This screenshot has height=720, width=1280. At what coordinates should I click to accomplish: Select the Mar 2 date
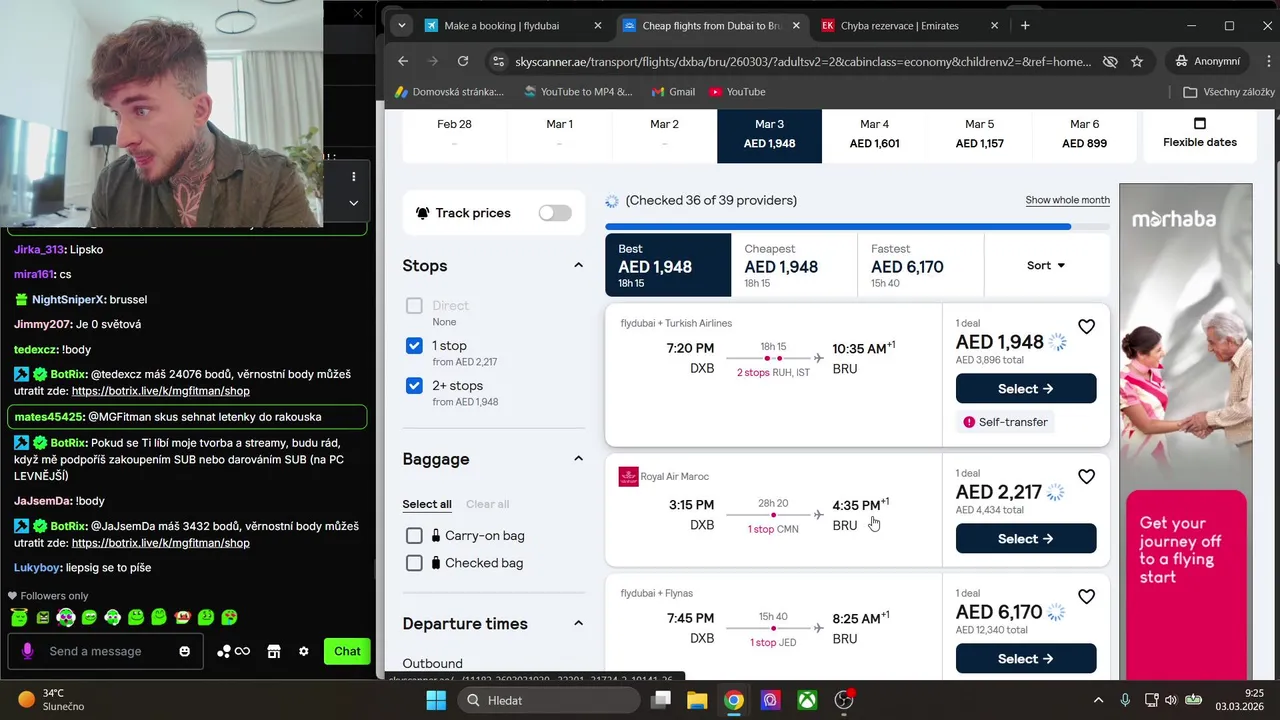pyautogui.click(x=664, y=134)
